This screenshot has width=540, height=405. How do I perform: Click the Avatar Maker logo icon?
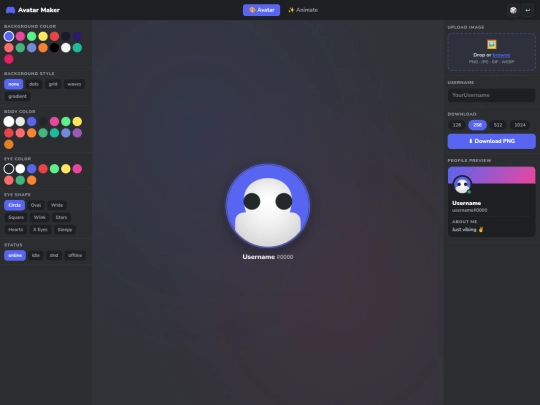point(10,10)
